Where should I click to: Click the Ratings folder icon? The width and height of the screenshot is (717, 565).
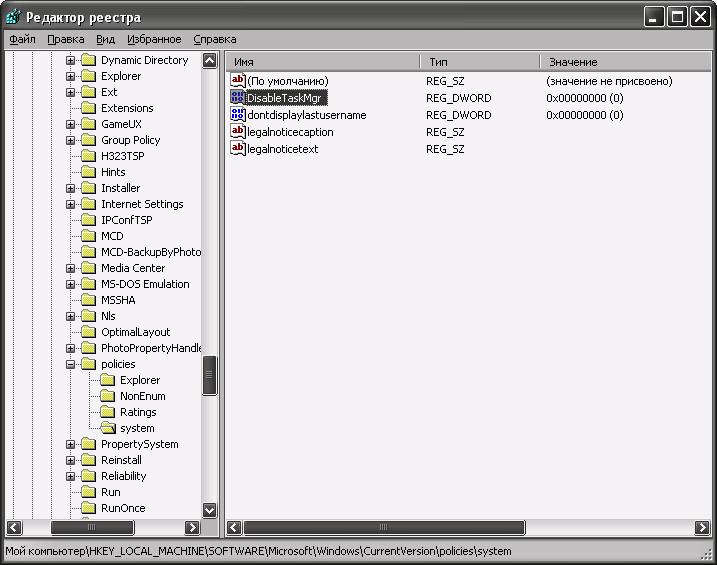(107, 412)
